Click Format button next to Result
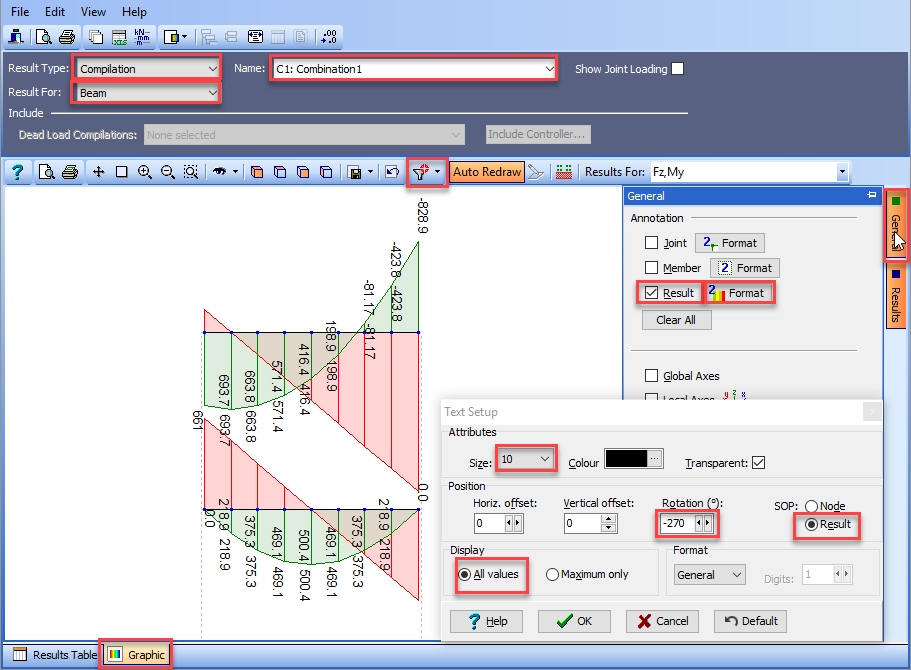This screenshot has height=670, width=911. click(x=739, y=293)
